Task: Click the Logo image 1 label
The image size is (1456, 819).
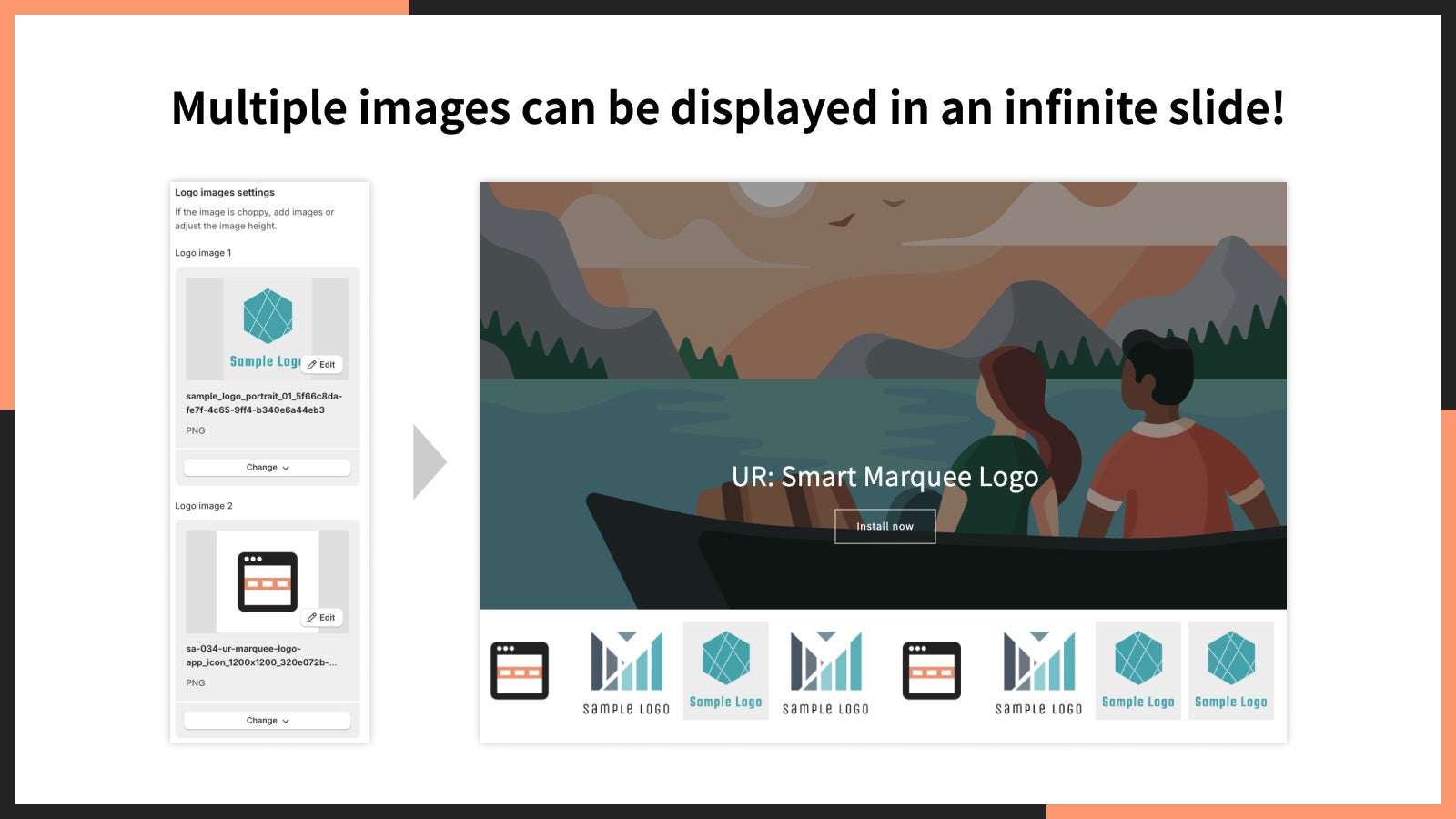Action: click(203, 253)
